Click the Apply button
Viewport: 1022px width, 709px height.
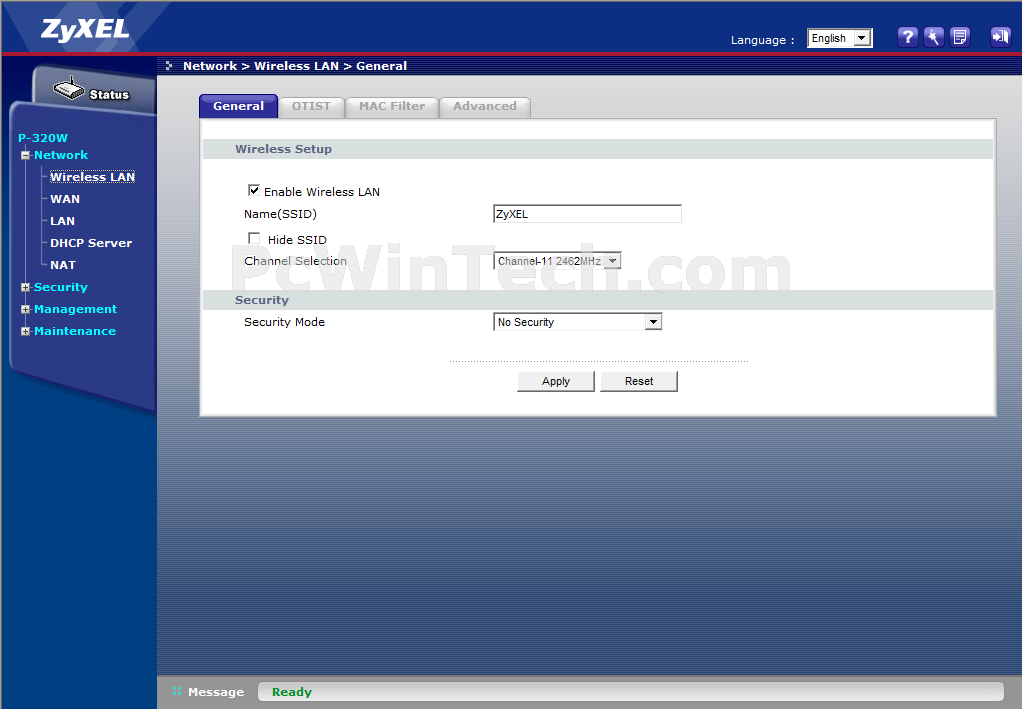coord(556,381)
